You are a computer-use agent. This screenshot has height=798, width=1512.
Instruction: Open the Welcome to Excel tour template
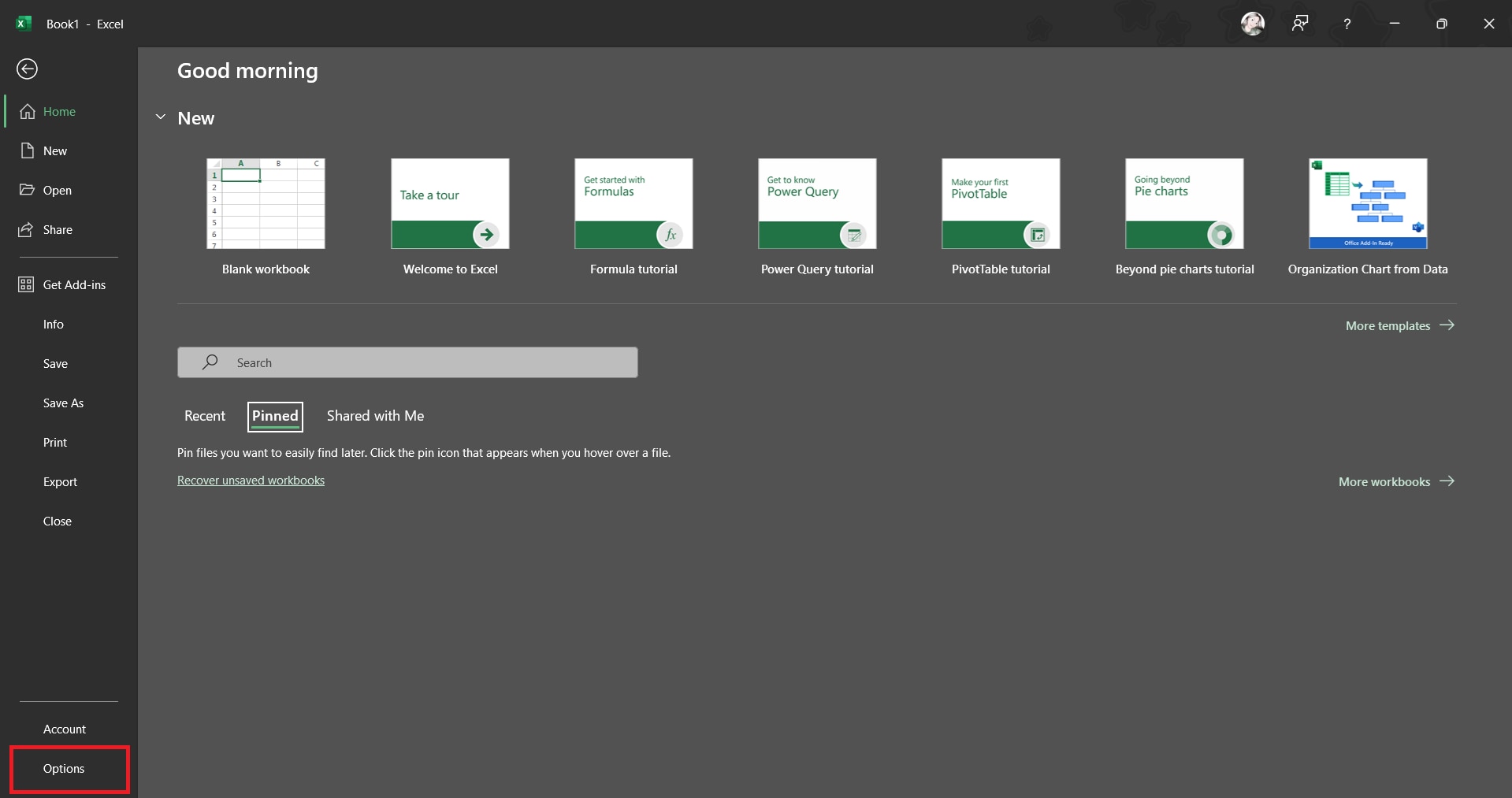click(450, 203)
